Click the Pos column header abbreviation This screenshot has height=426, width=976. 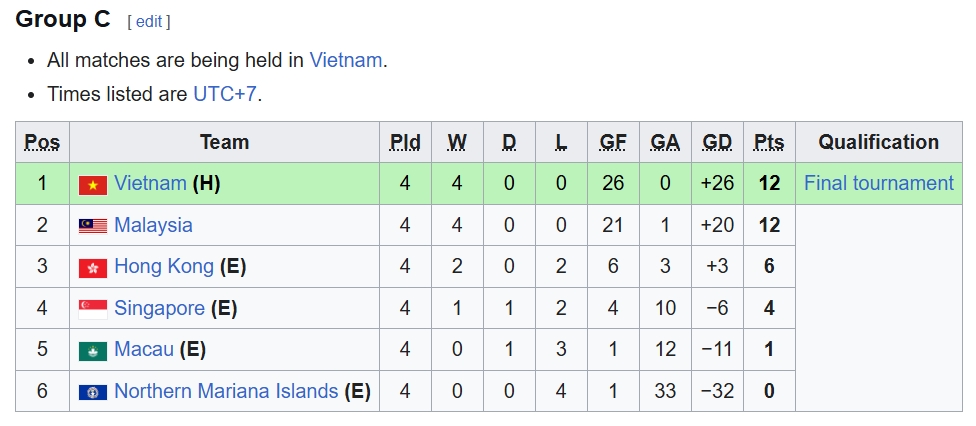[42, 142]
